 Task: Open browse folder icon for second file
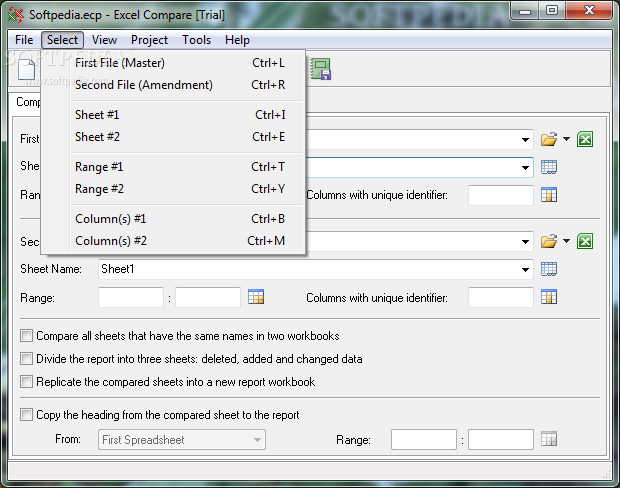(549, 241)
